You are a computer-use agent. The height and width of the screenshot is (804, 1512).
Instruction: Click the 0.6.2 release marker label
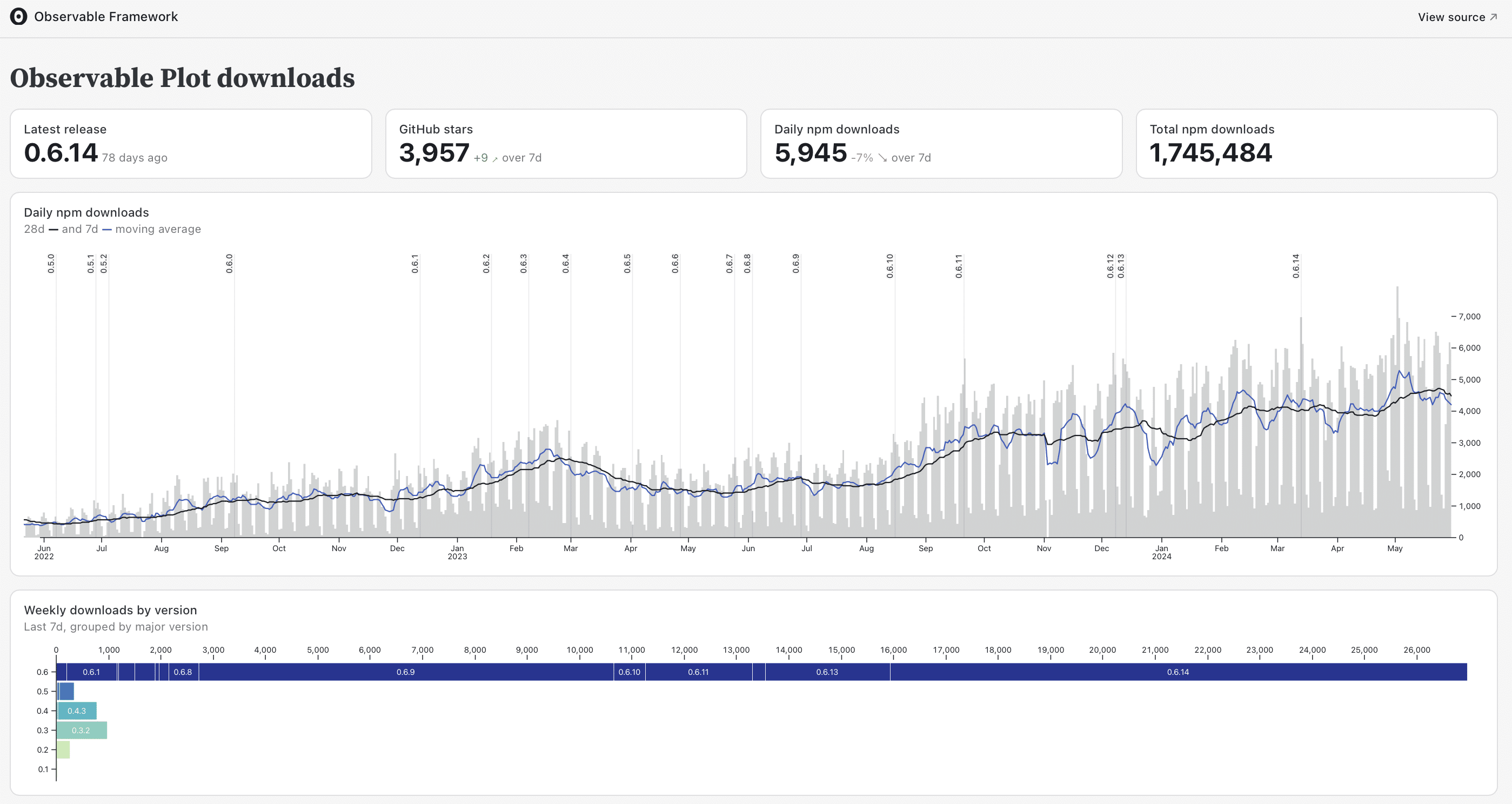(486, 264)
